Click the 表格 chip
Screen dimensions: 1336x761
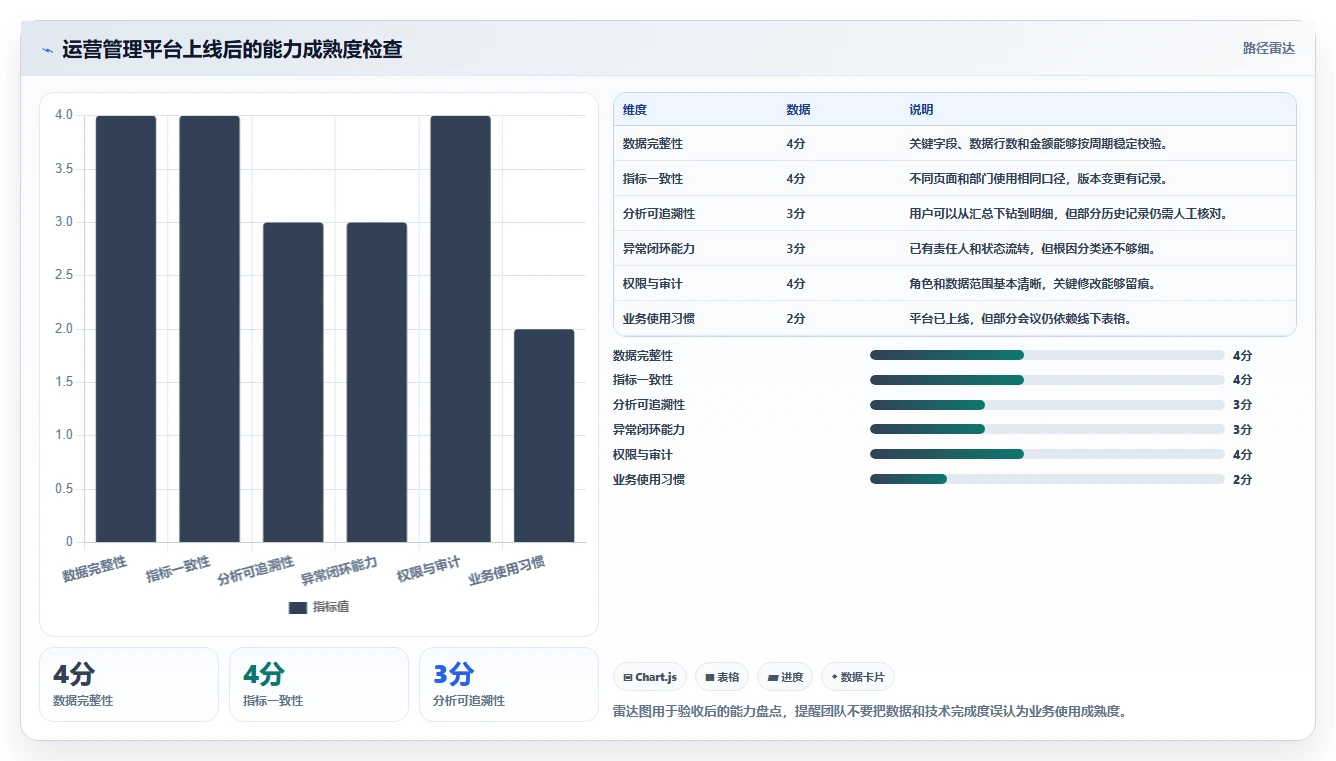pyautogui.click(x=722, y=677)
